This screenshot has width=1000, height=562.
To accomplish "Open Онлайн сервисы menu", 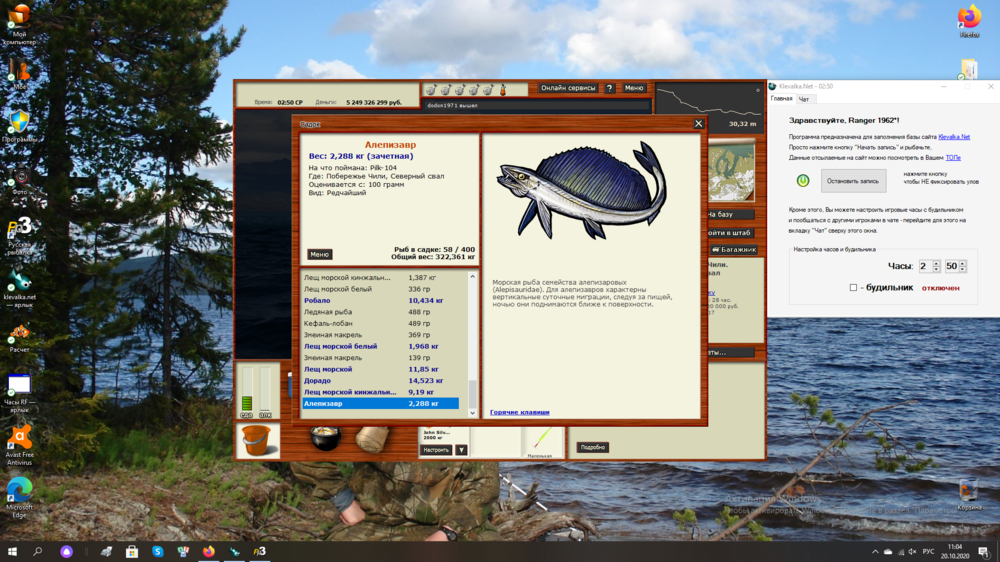I will 568,88.
